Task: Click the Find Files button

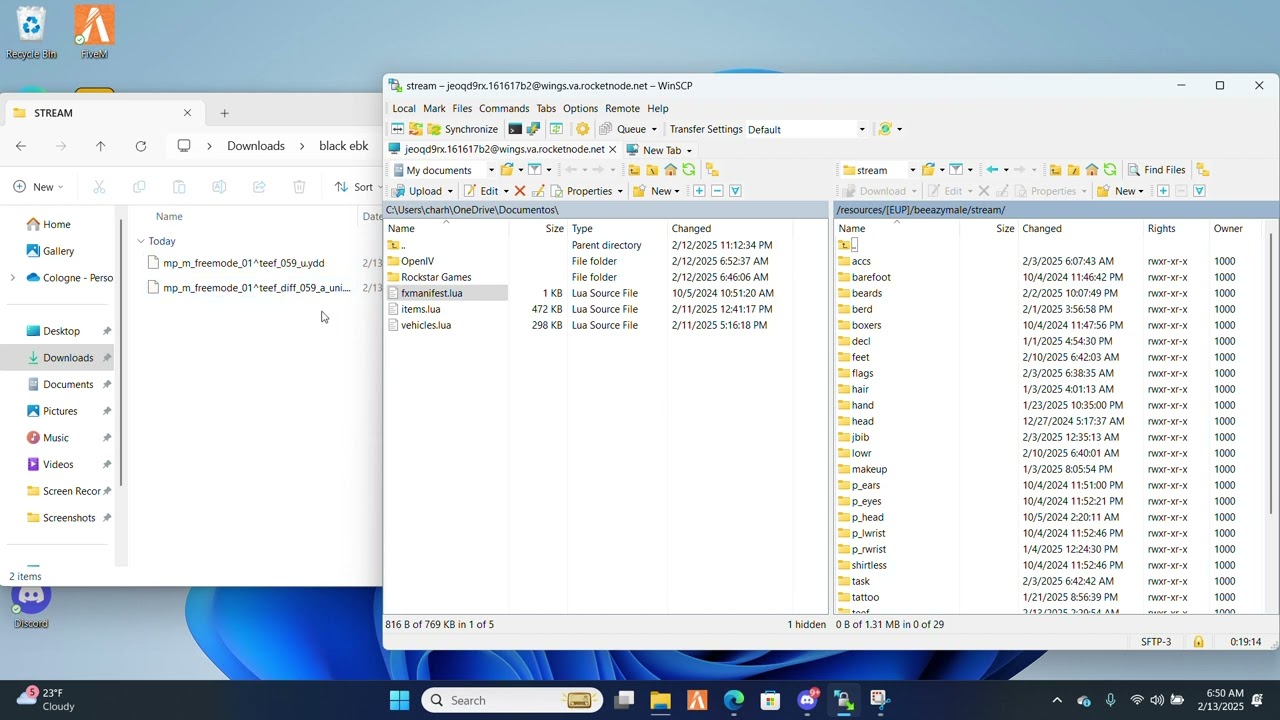Action: (1155, 170)
